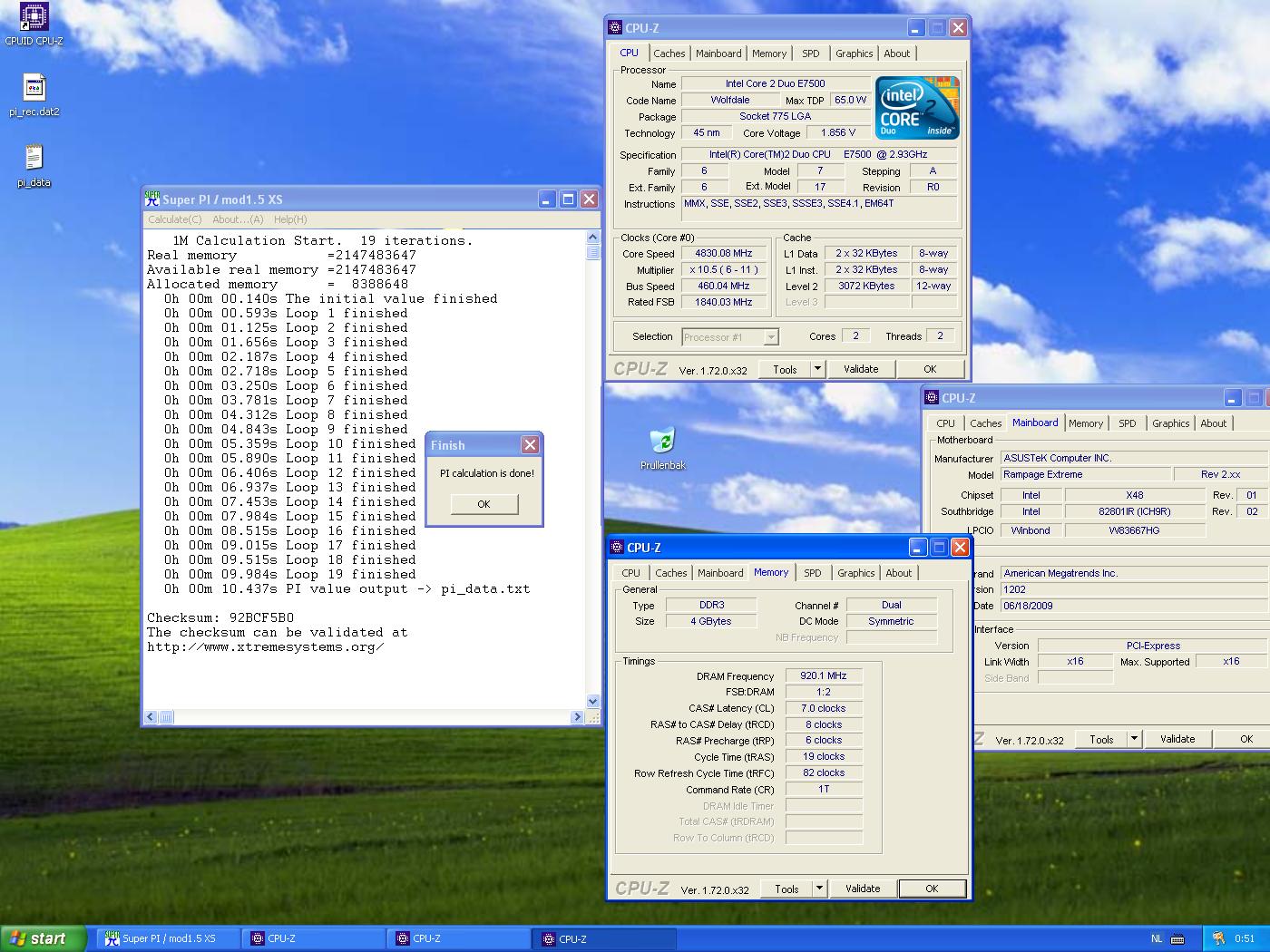
Task: Switch to Super PI taskbar button
Action: 169,939
